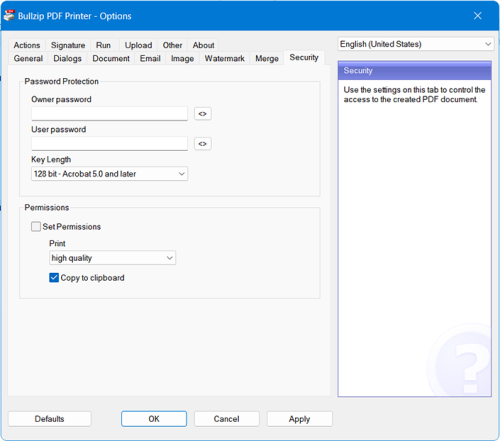
Task: Switch to the General tab
Action: pyautogui.click(x=28, y=58)
